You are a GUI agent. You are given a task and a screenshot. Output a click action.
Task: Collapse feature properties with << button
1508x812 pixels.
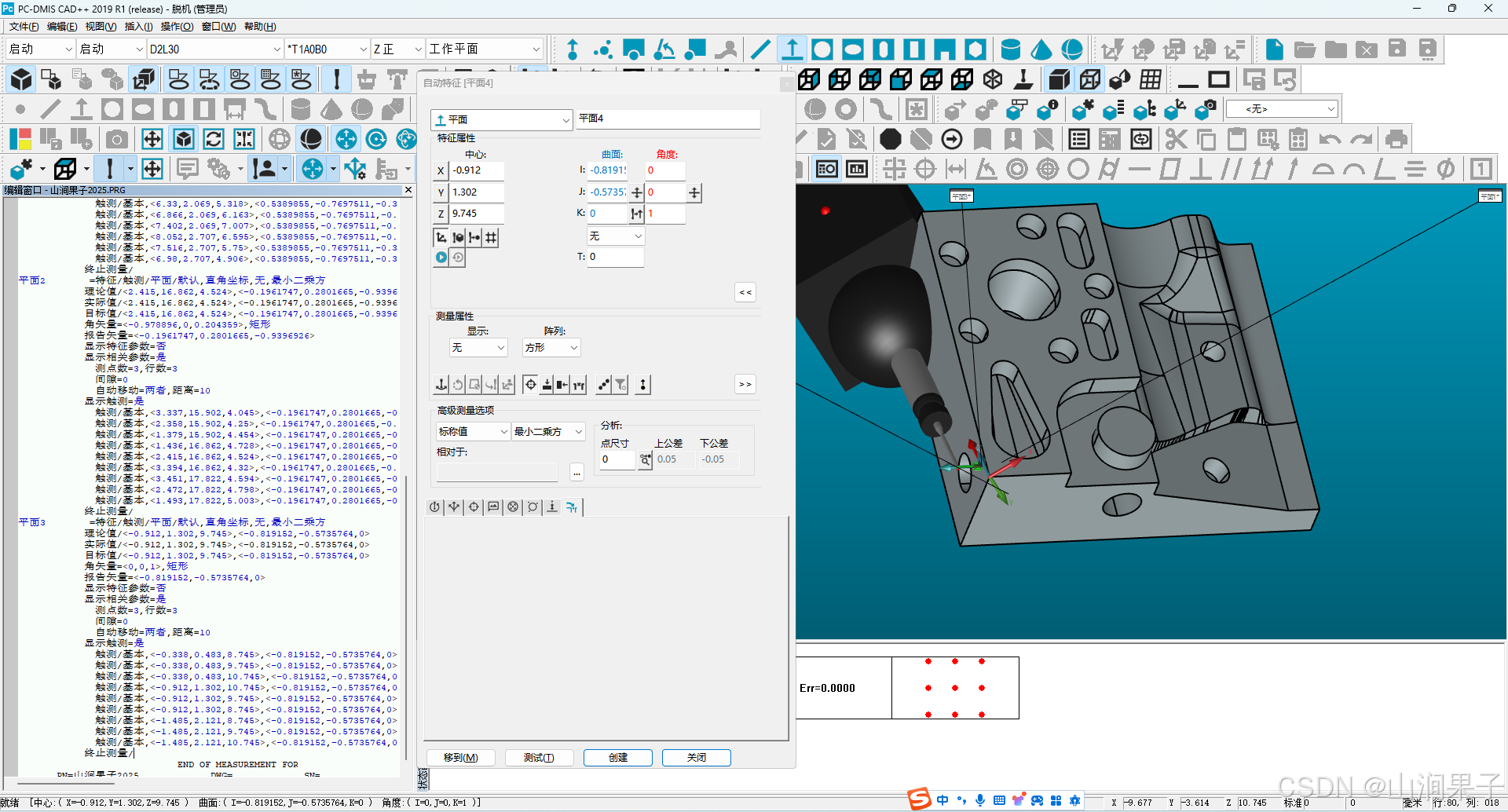[x=745, y=292]
